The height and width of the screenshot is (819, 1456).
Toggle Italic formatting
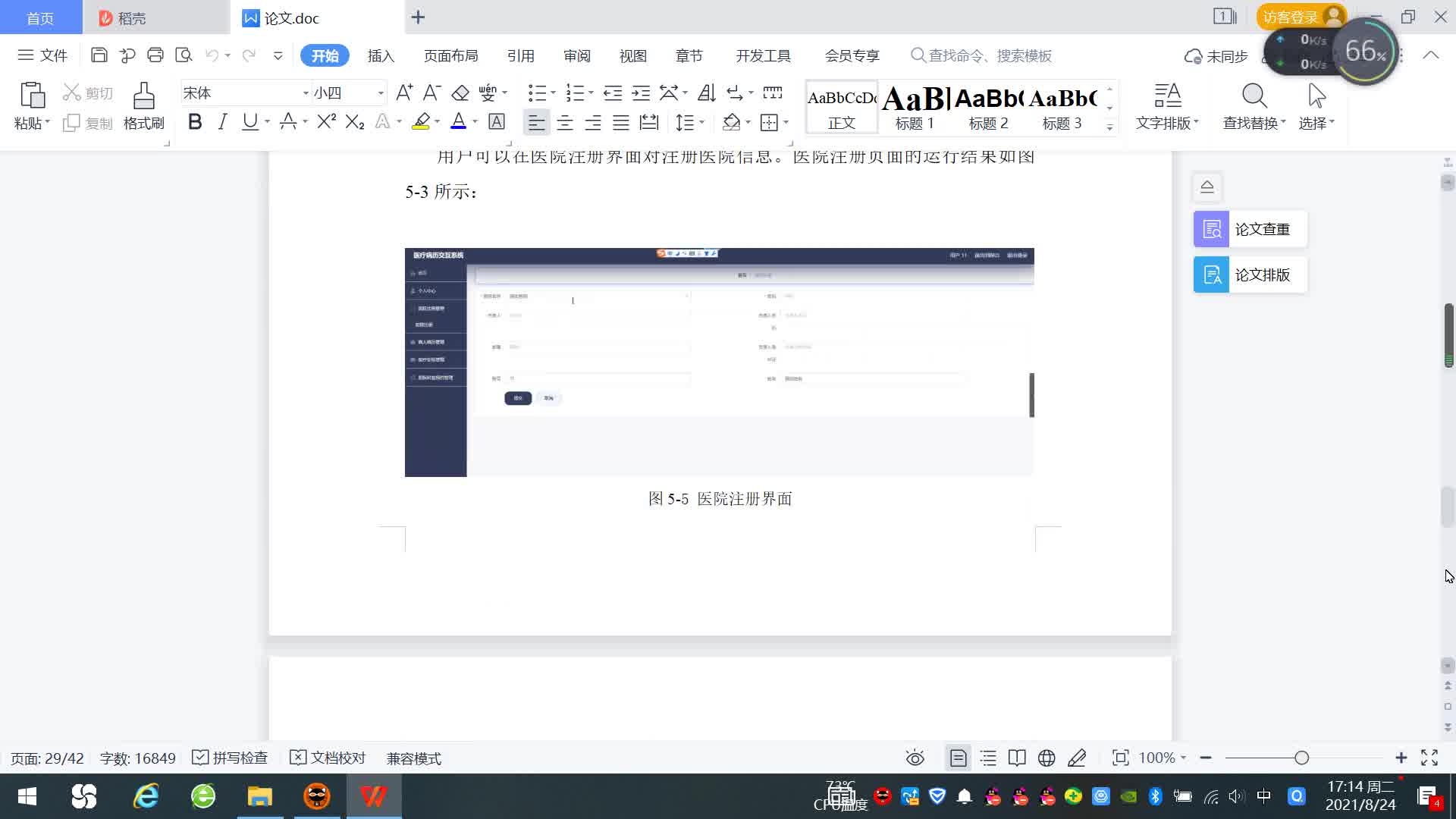[x=222, y=121]
